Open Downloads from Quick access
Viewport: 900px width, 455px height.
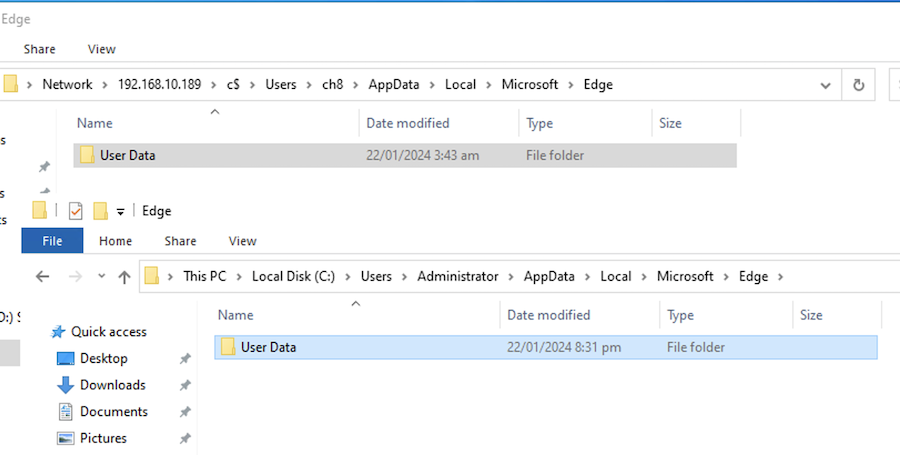(112, 385)
